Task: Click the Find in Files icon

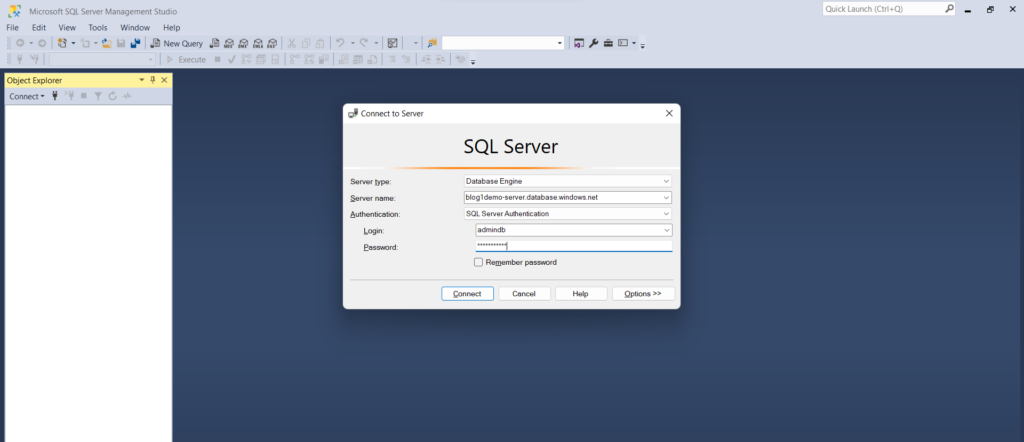Action: (432, 44)
